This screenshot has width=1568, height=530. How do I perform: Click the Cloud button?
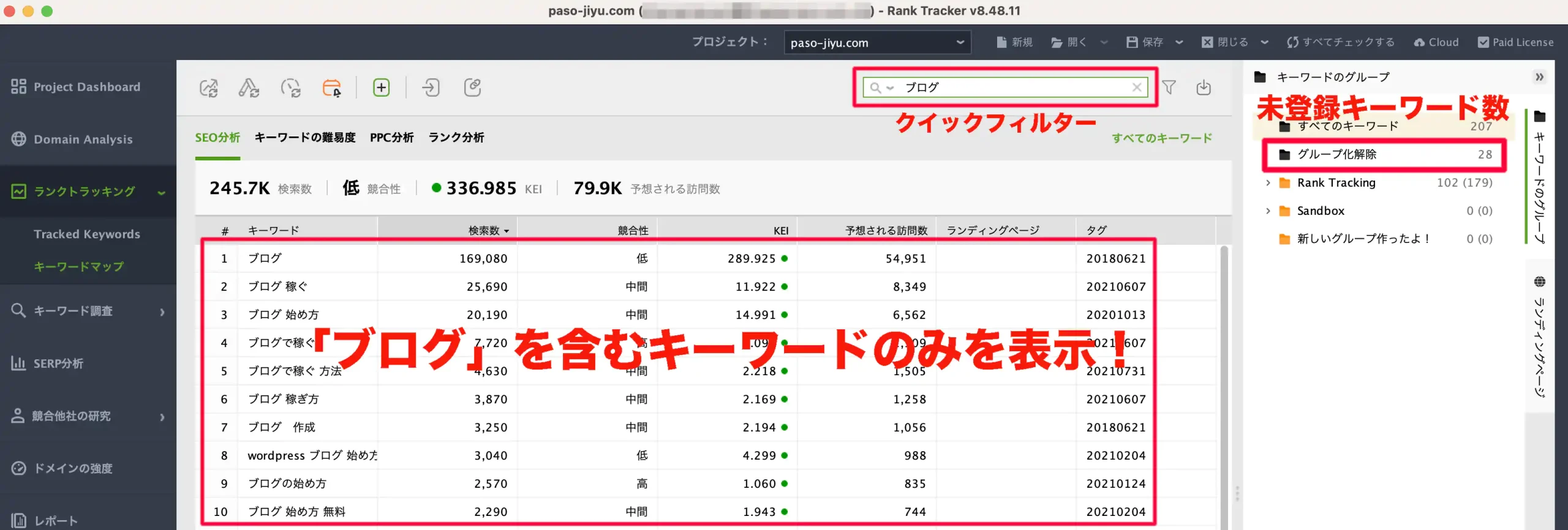1436,42
